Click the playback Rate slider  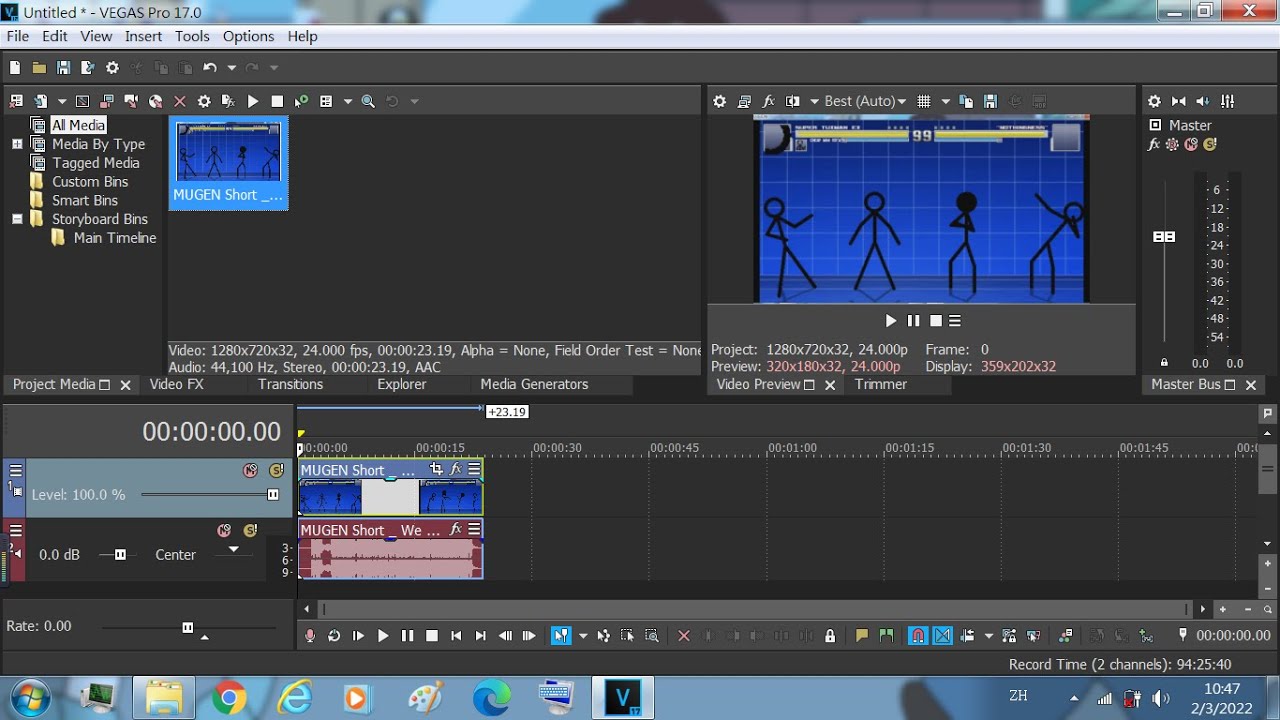click(x=187, y=627)
